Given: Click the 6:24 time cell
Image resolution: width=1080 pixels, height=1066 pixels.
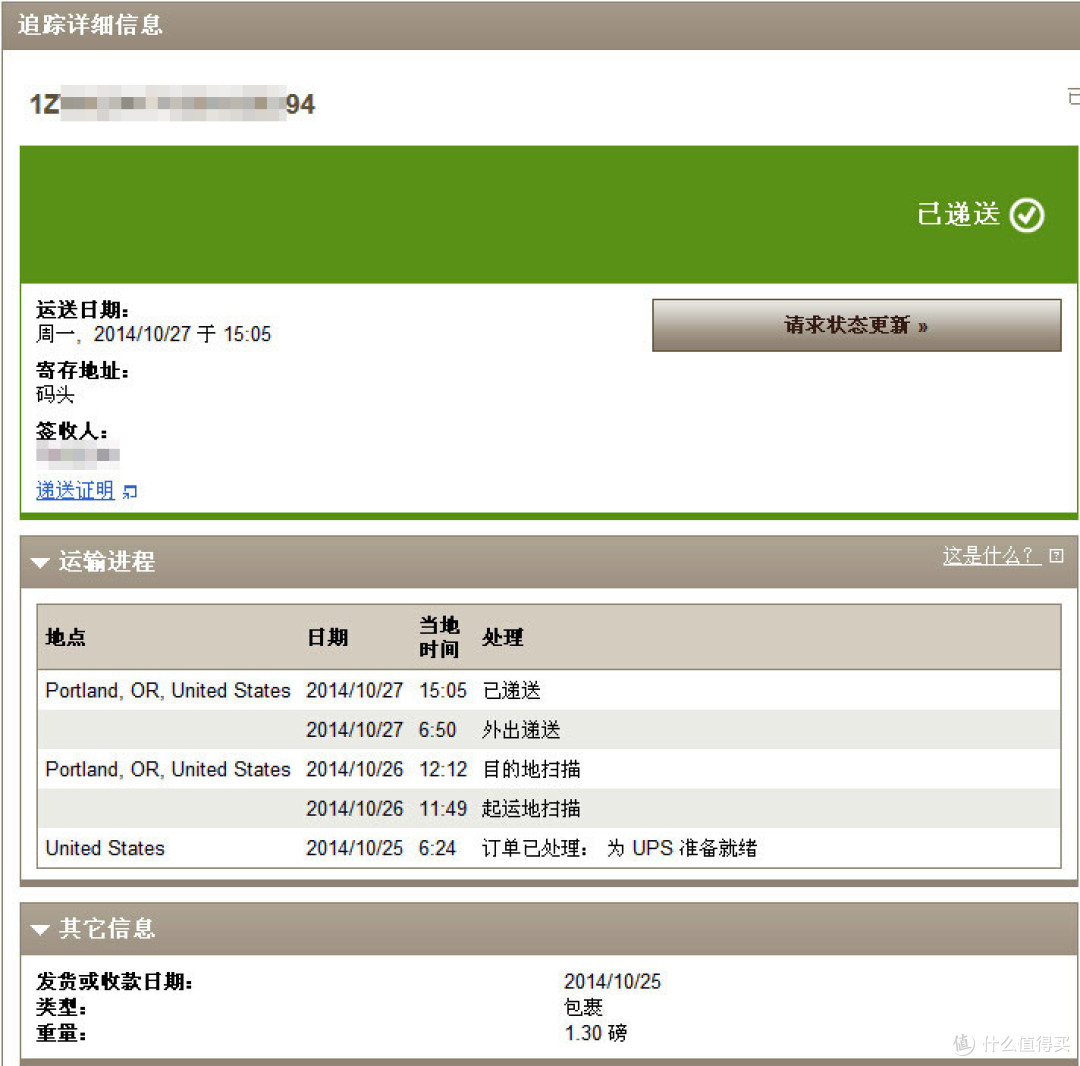Looking at the screenshot, I should point(437,848).
